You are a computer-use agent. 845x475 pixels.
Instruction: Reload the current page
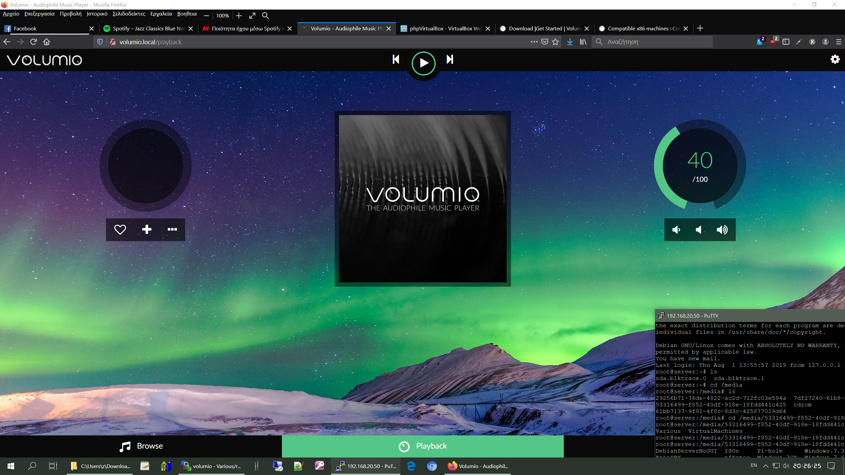click(33, 42)
